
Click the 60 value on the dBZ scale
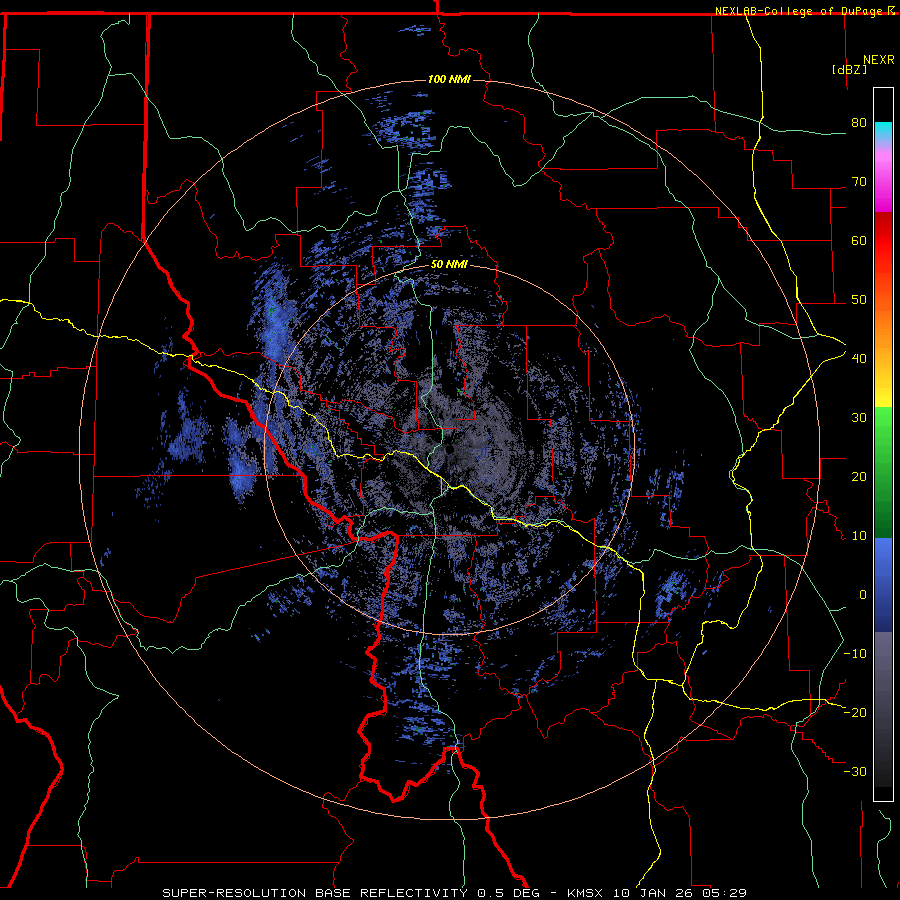tap(859, 240)
